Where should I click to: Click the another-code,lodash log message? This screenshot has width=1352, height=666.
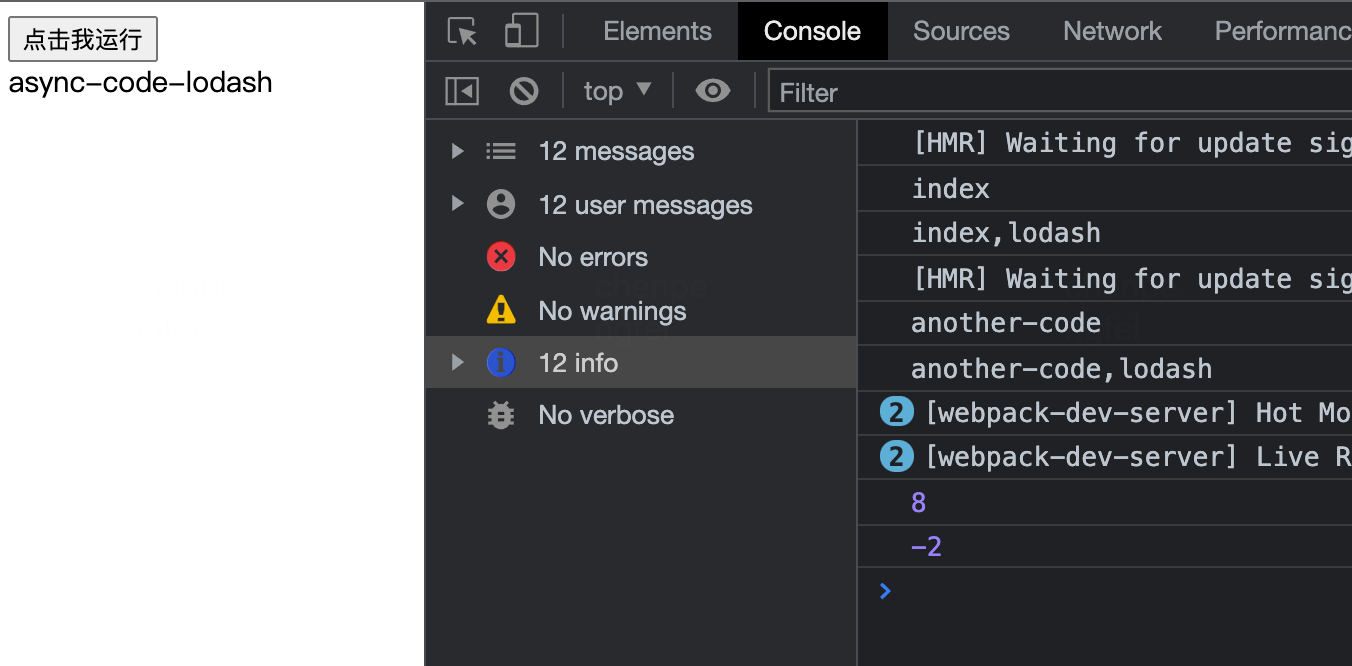click(x=1061, y=369)
